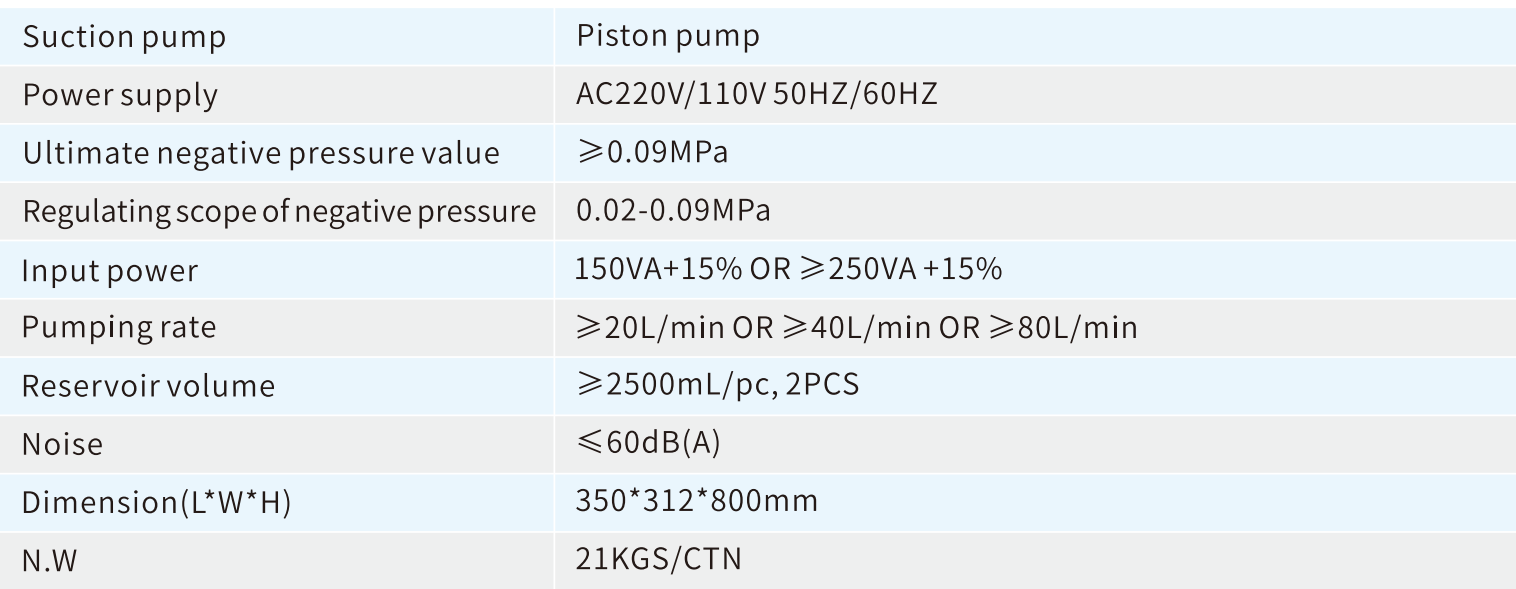
Task: Select the "0.02-0.09MPa" value cell
Action: point(672,212)
